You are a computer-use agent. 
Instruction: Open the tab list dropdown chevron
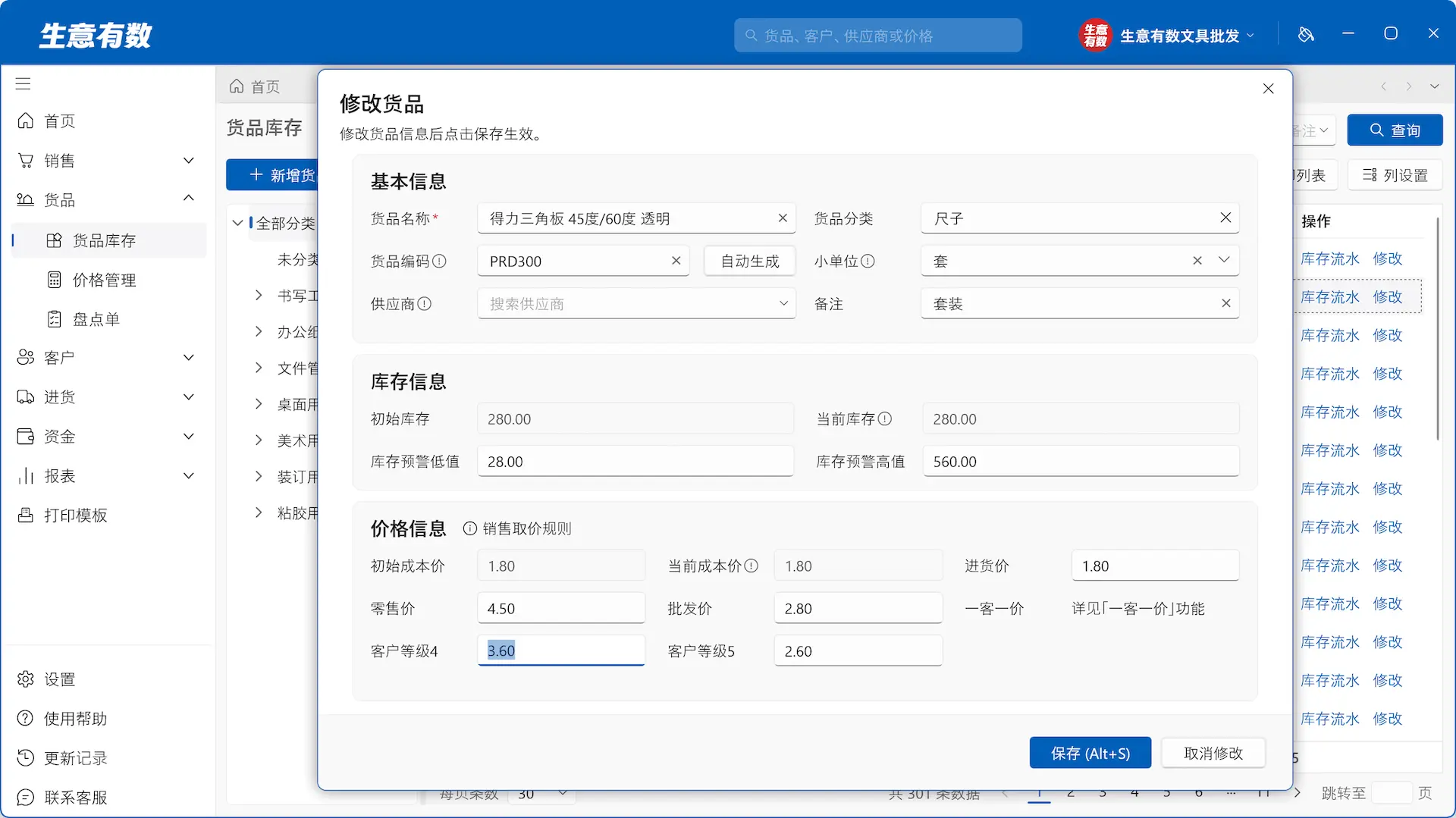tap(1434, 86)
